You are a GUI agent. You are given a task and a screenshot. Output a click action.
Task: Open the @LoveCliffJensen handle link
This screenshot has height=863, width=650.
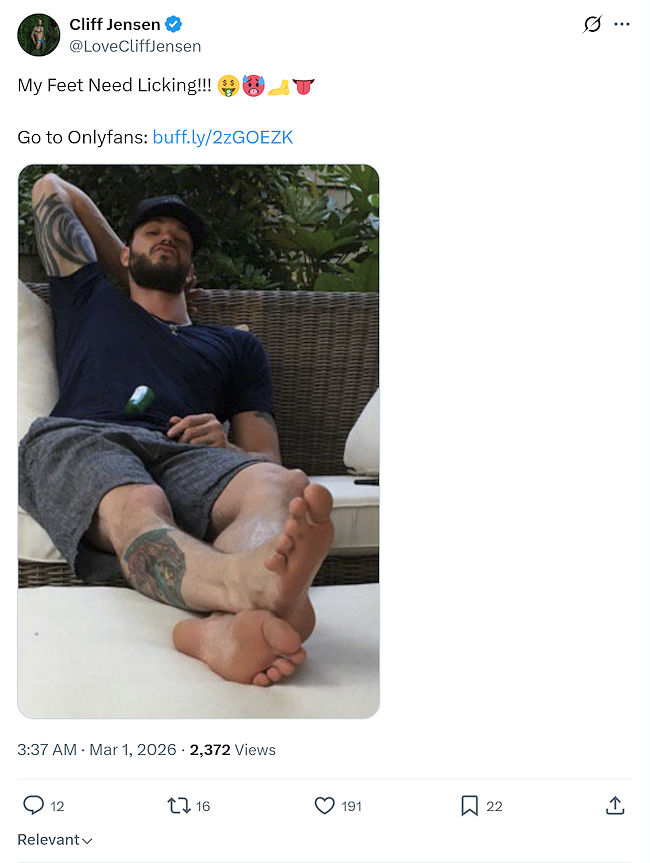click(135, 46)
